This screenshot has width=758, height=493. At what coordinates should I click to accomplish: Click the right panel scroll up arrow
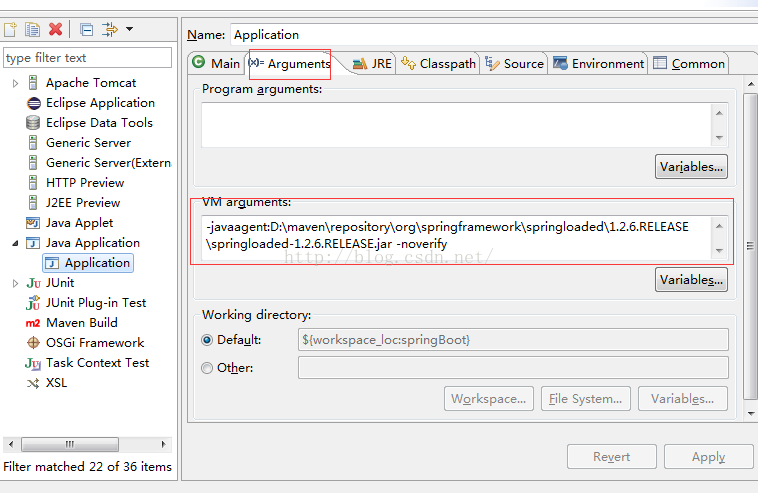(x=751, y=84)
